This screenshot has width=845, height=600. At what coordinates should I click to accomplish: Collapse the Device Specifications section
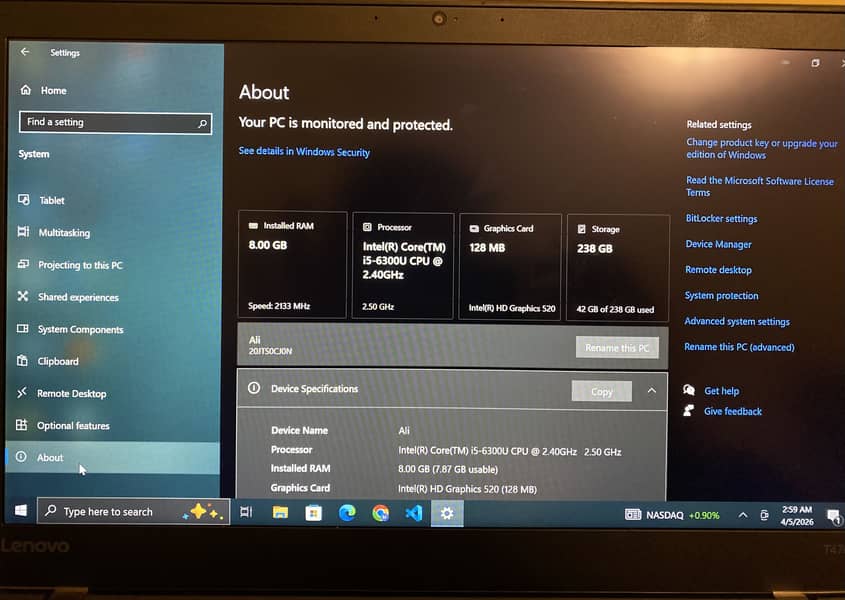click(x=652, y=390)
